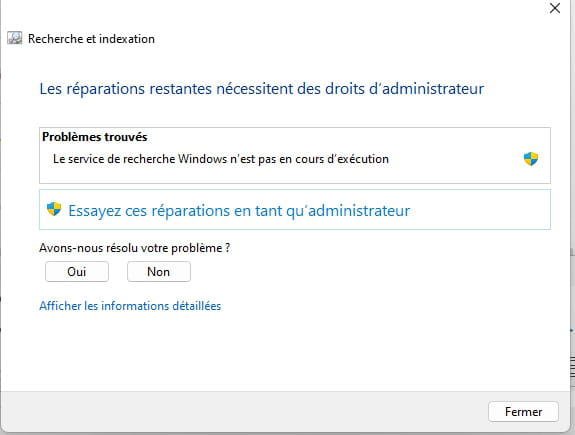Click the Fermer button
The height and width of the screenshot is (435, 575).
523,412
